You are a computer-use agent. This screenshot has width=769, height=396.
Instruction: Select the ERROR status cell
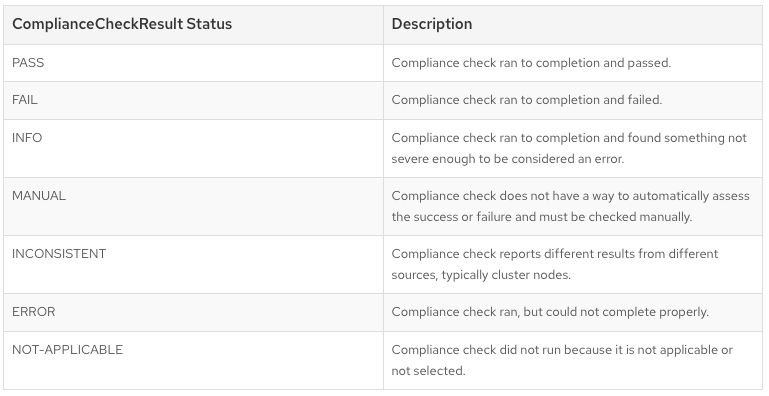pos(193,312)
